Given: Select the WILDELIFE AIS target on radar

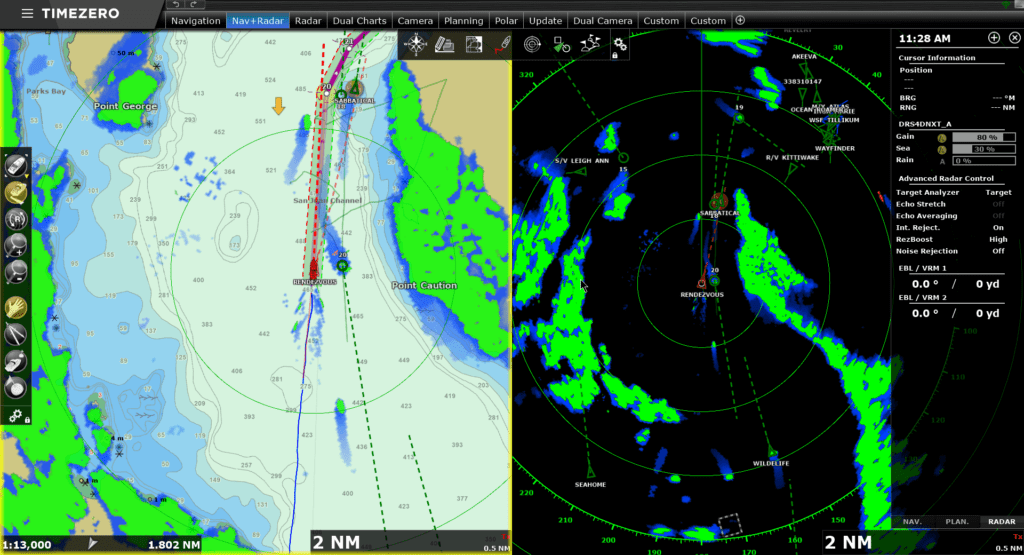Looking at the screenshot, I should [x=772, y=453].
